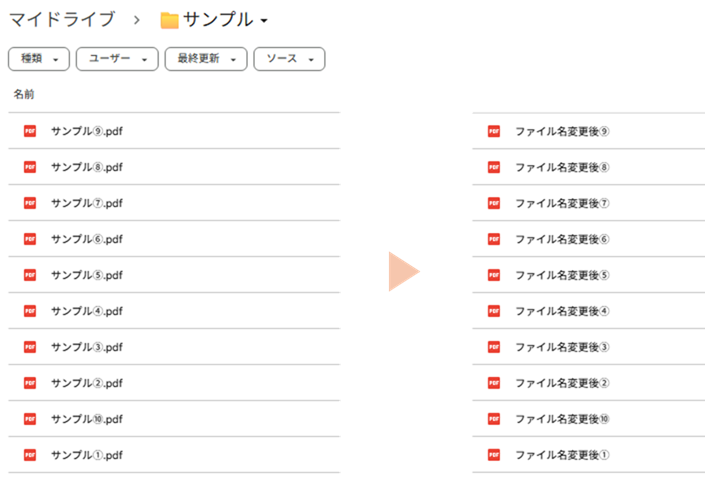
Task: Sort files by the 名前 column header
Action: [x=24, y=94]
